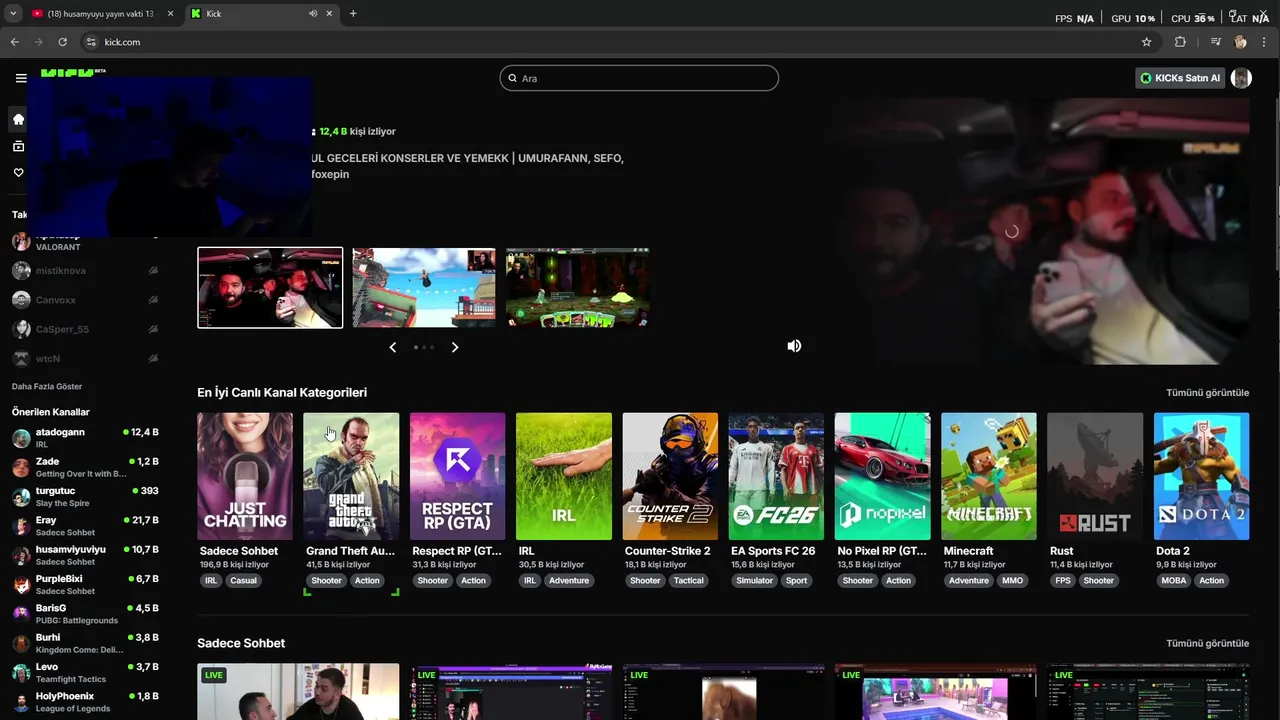
Task: Open the Grand Theft Auto category cover
Action: click(351, 476)
